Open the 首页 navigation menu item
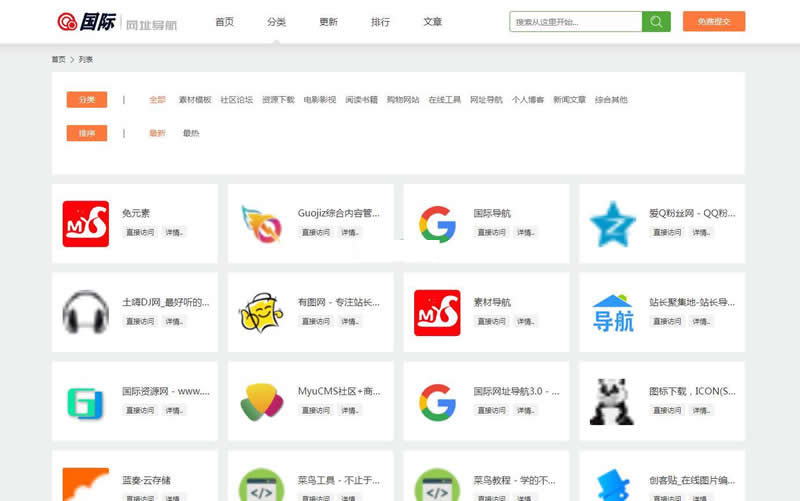This screenshot has height=501, width=800. click(x=224, y=22)
